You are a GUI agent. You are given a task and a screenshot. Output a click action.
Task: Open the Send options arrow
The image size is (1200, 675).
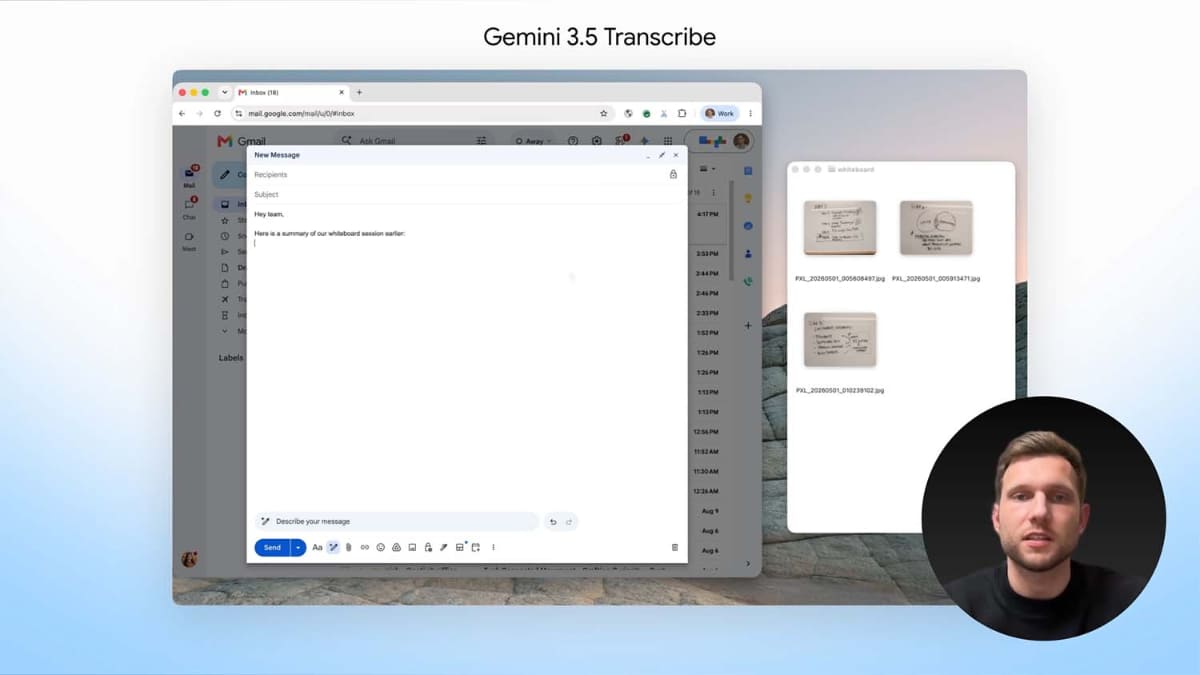tap(298, 547)
